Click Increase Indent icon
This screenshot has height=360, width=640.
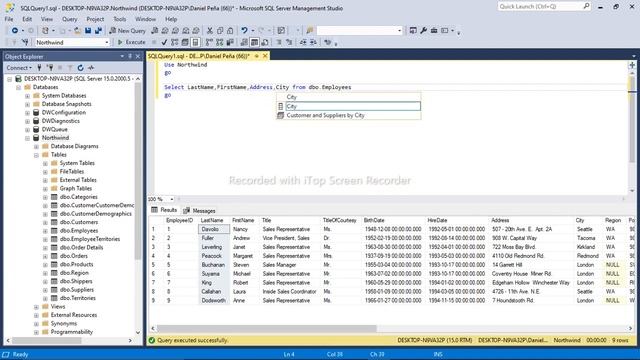(x=313, y=42)
